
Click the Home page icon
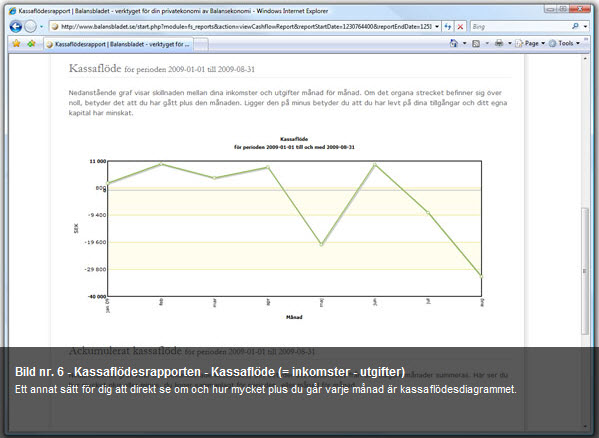point(454,44)
